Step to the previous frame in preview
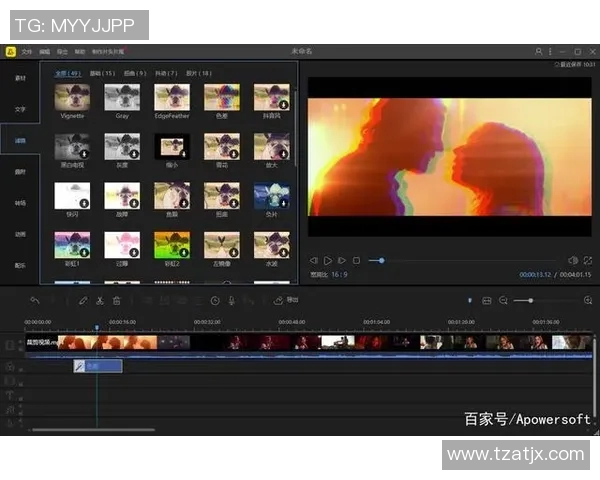This screenshot has height=480, width=600. pyautogui.click(x=313, y=260)
